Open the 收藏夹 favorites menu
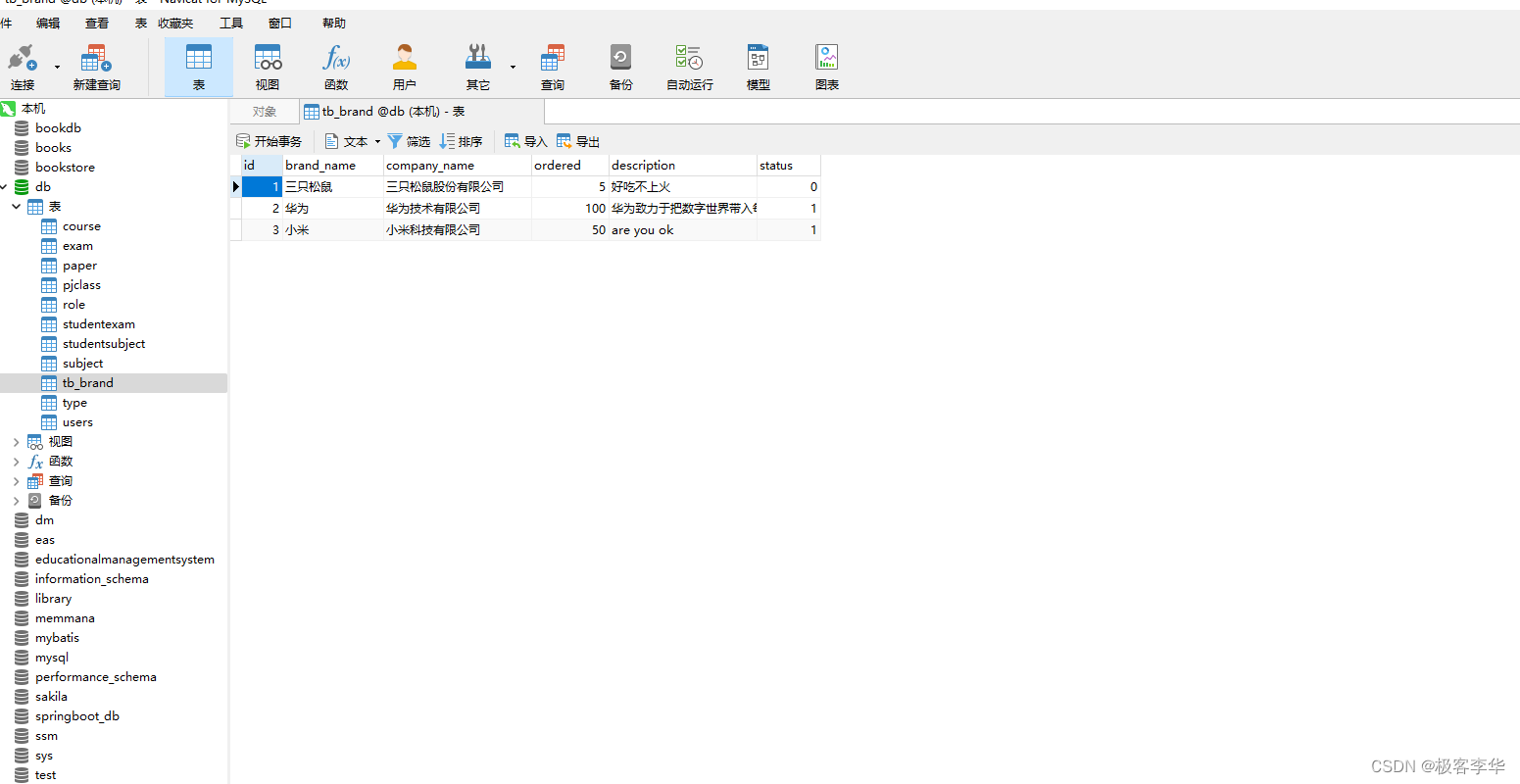Viewport: 1520px width, 784px height. click(175, 24)
